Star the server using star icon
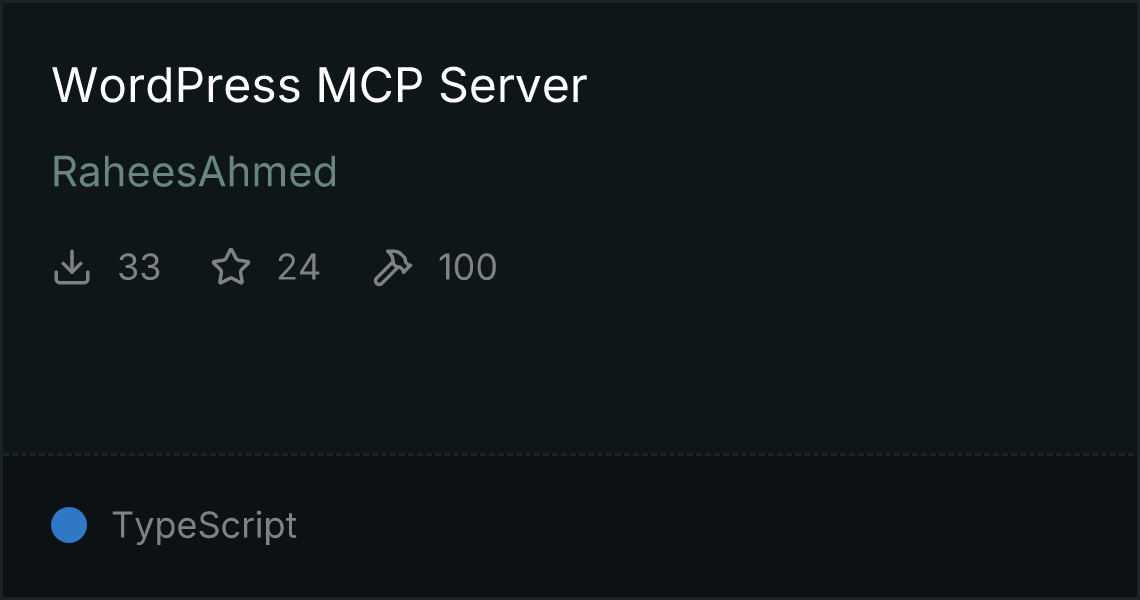 pos(231,267)
